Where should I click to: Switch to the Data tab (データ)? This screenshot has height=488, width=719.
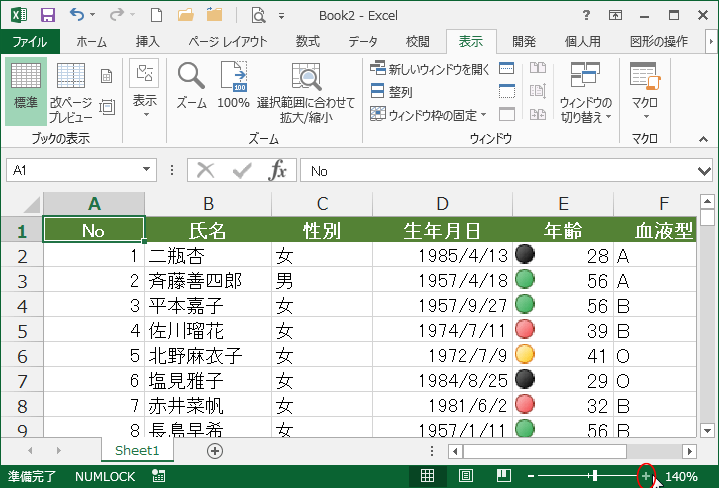point(363,41)
